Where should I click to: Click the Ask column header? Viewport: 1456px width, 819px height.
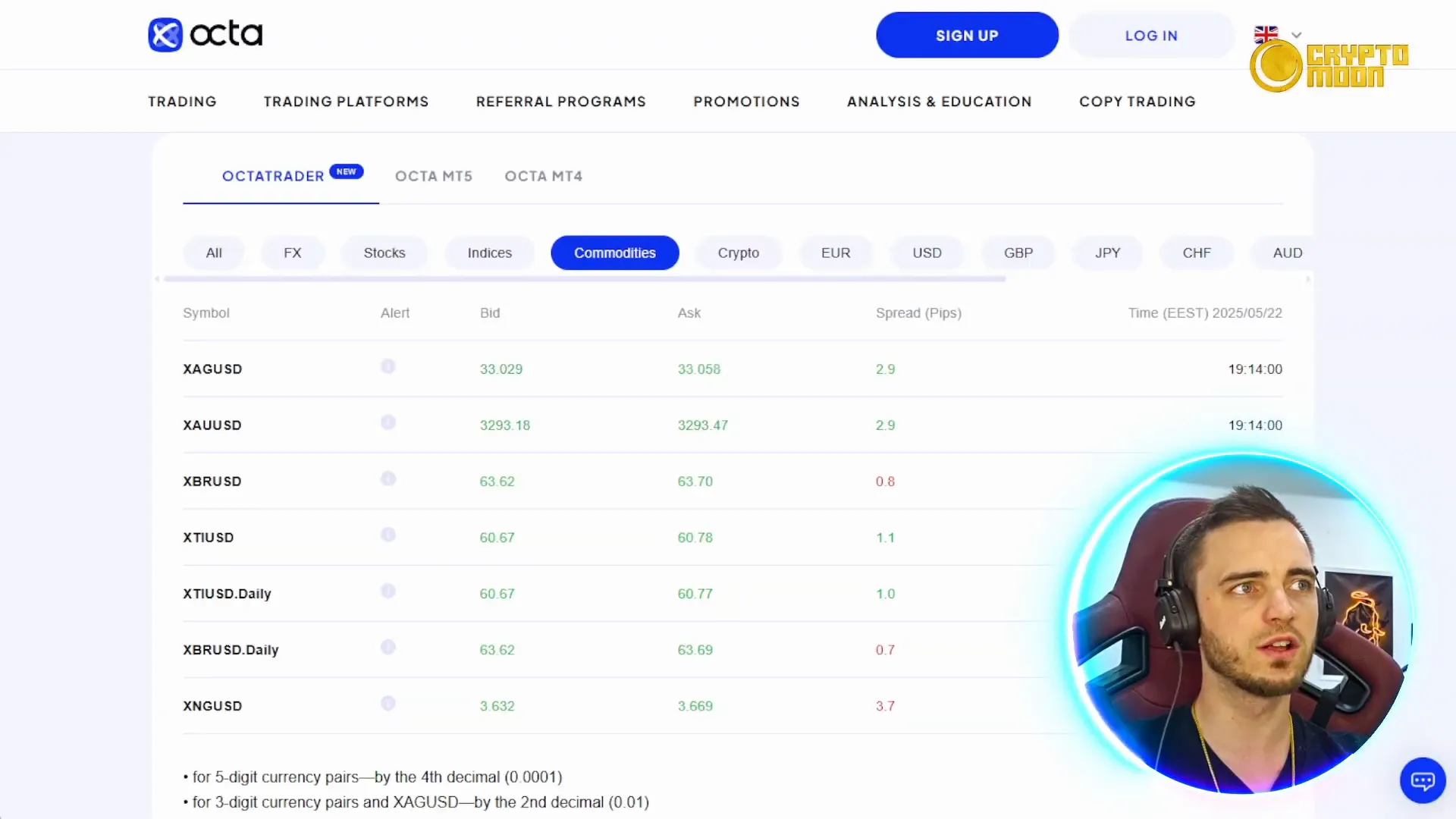click(x=689, y=312)
